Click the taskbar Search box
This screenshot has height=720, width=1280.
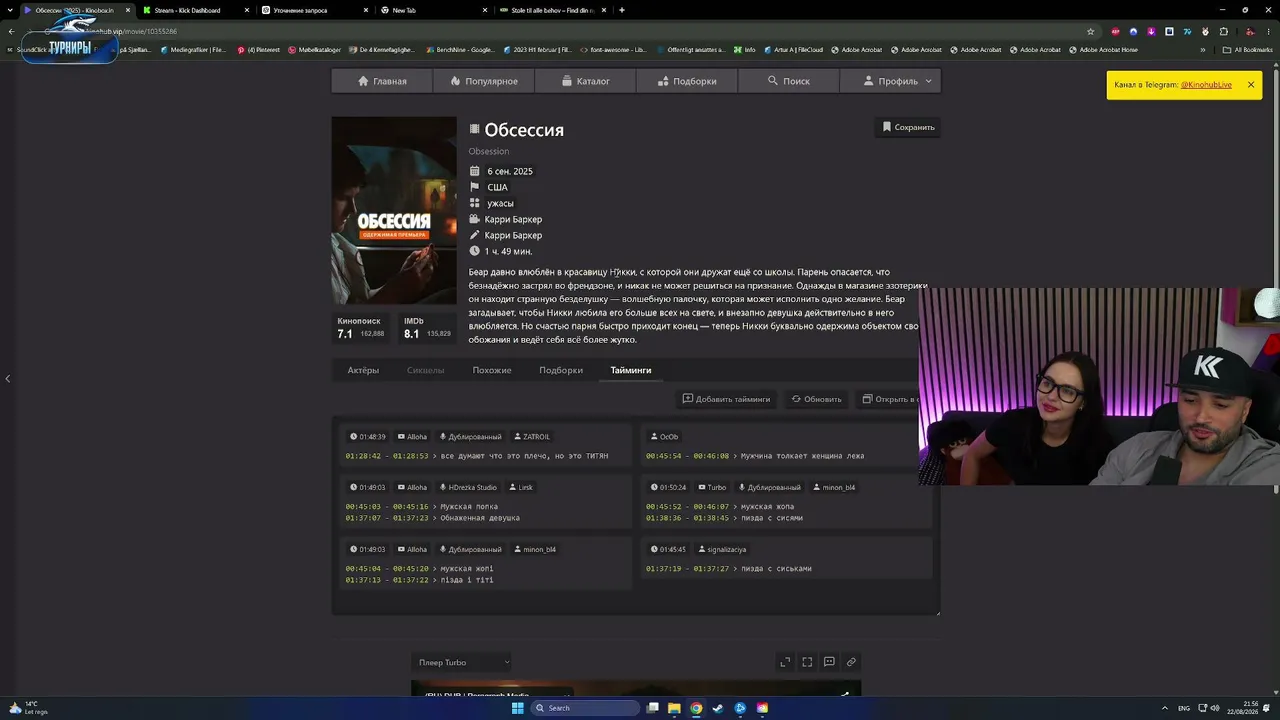point(586,708)
